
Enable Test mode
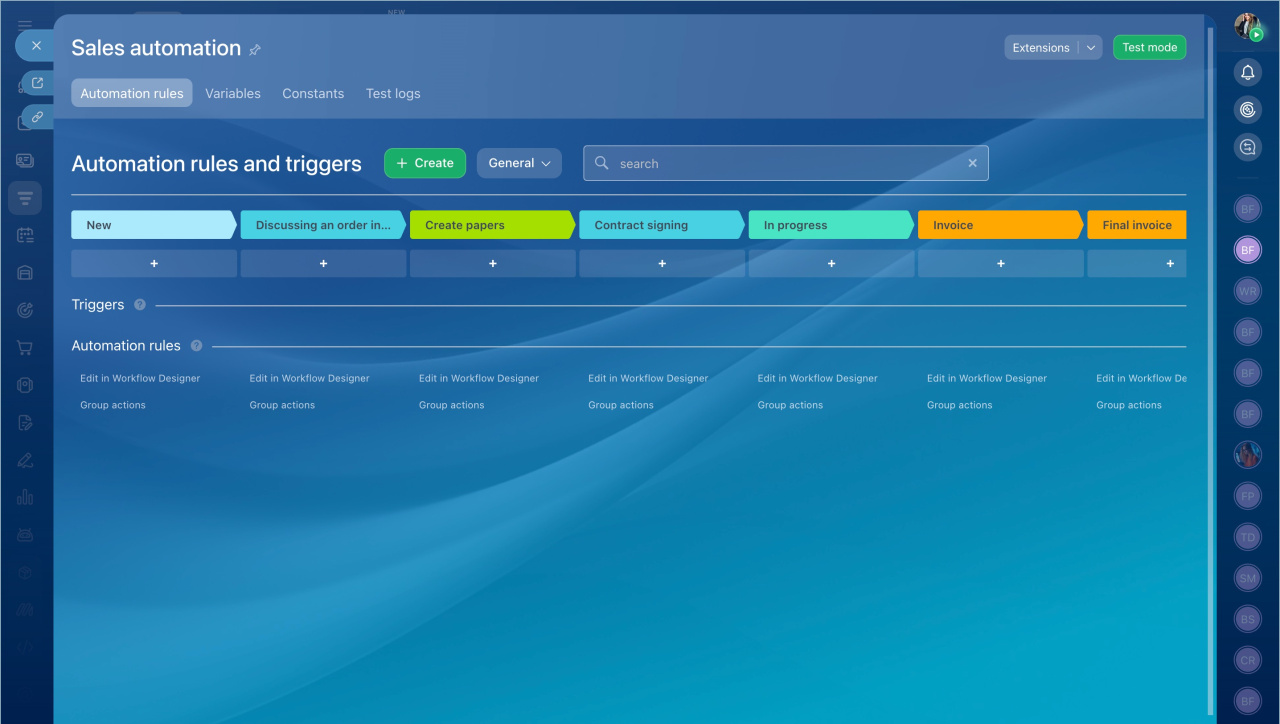[x=1149, y=48]
